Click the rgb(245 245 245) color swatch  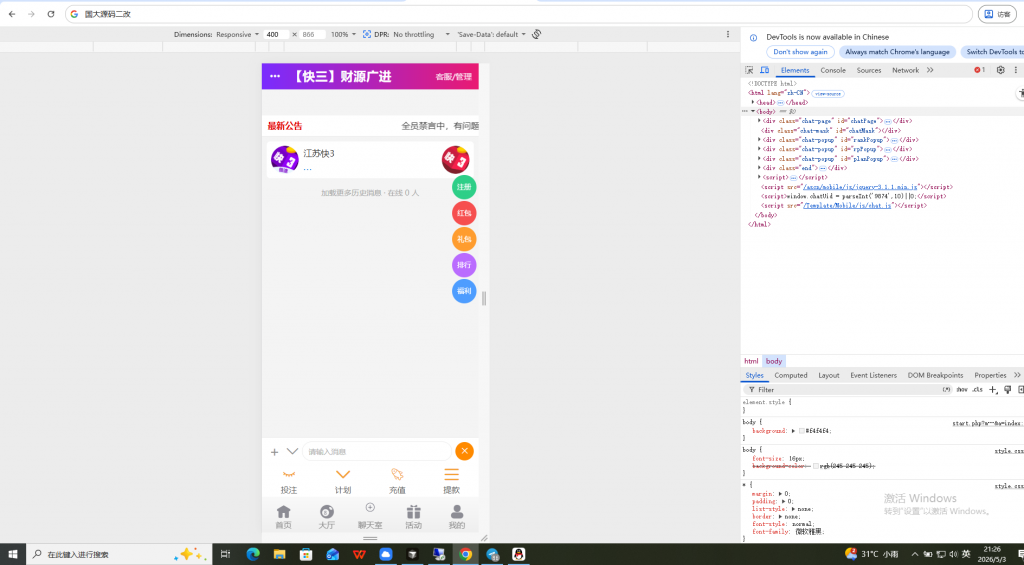click(816, 466)
